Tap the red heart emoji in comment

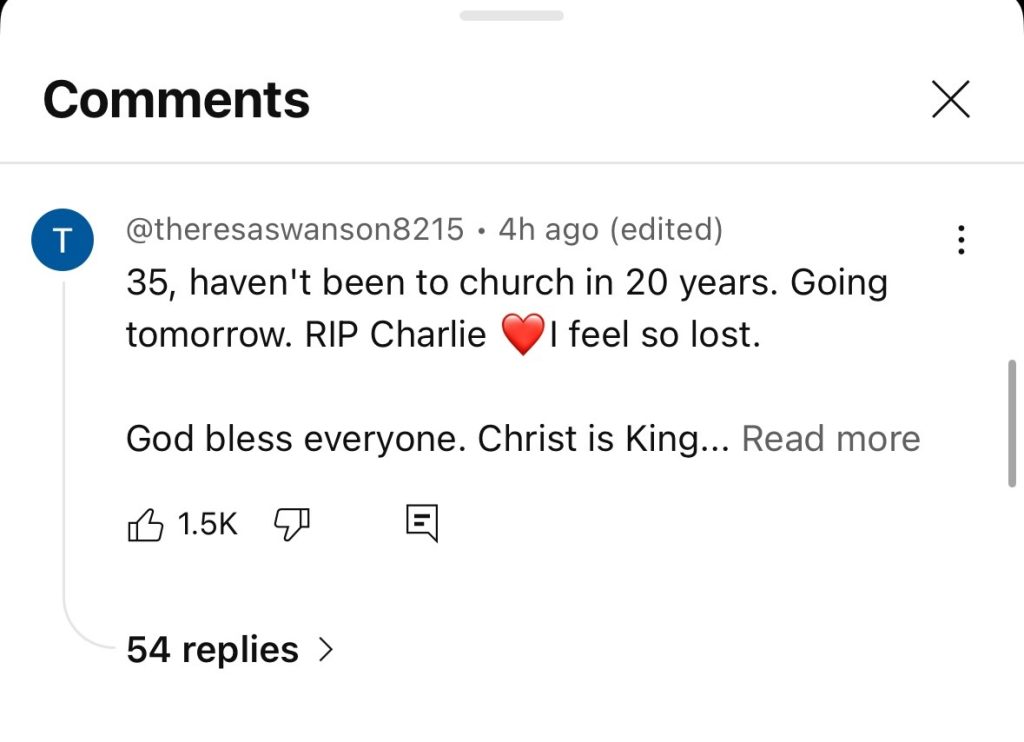tap(522, 335)
